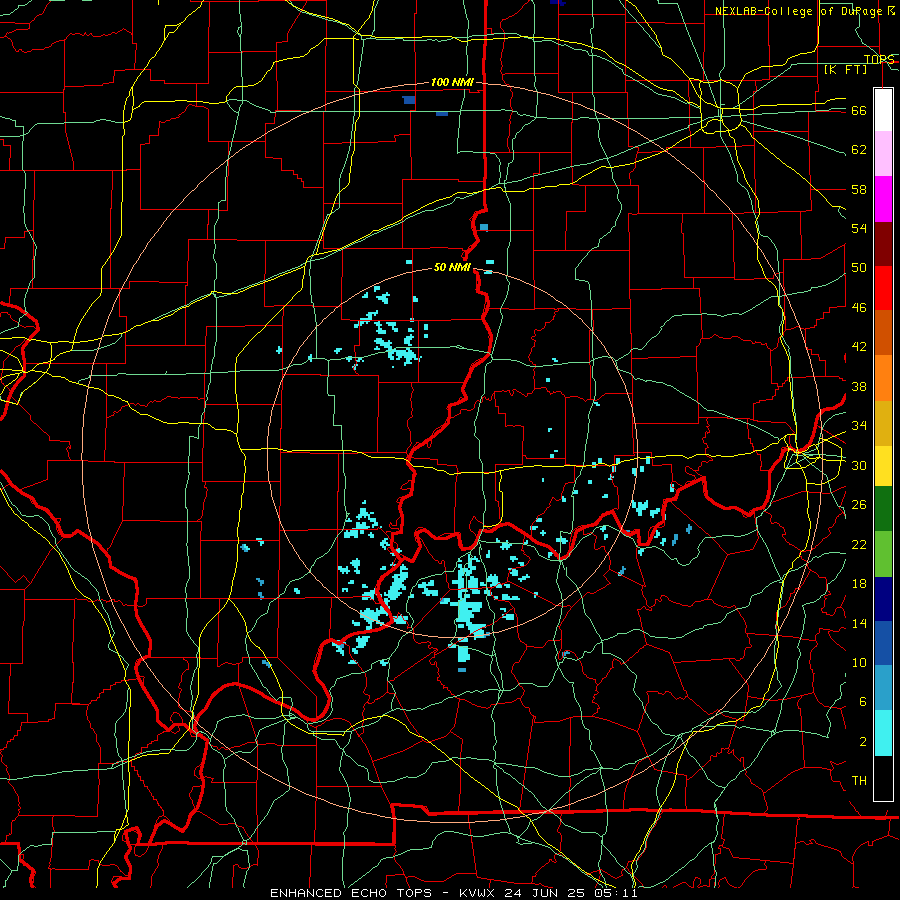Click the legend value "6"

pos(863,702)
